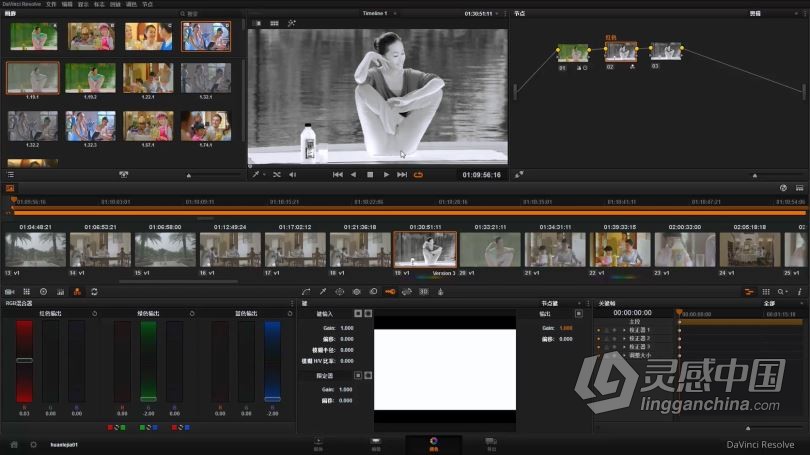Switch to the Edit page tab

point(376,444)
